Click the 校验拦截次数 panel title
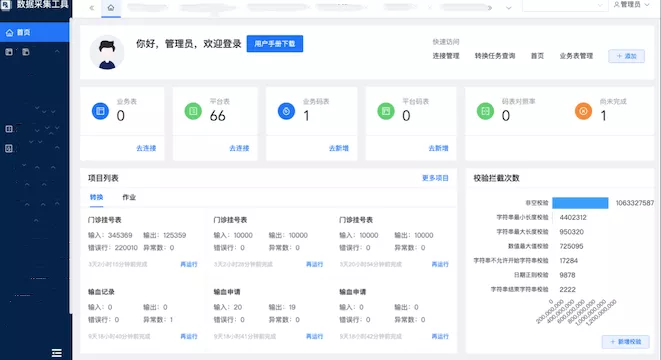The image size is (661, 360). (496, 178)
